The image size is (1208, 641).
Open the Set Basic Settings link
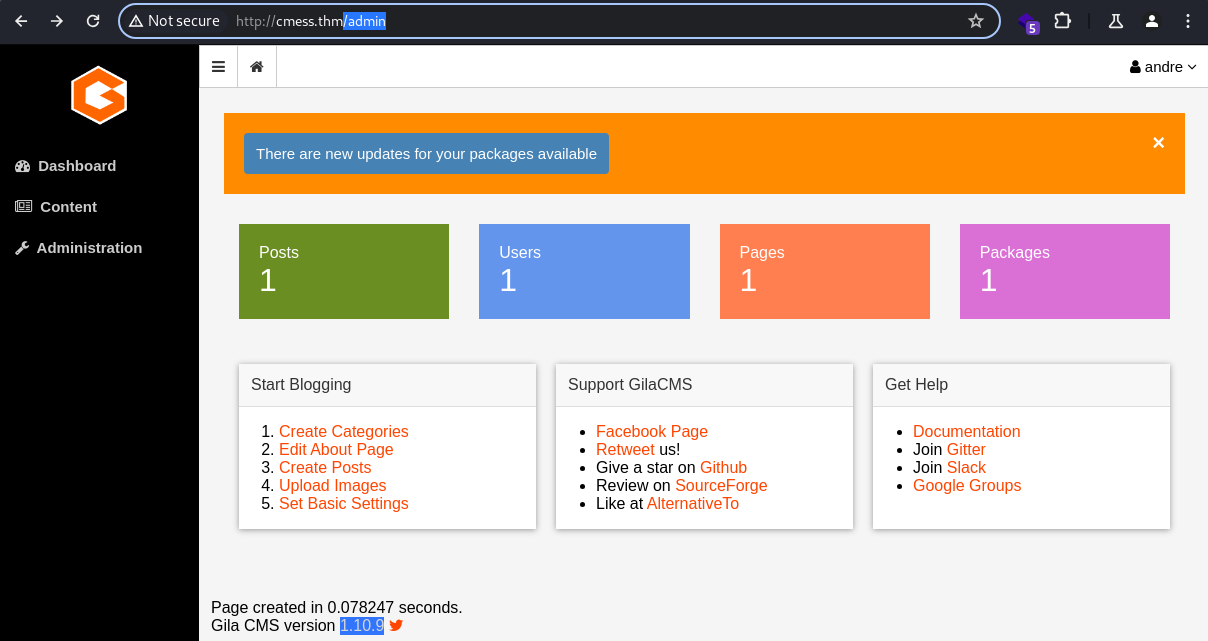344,504
